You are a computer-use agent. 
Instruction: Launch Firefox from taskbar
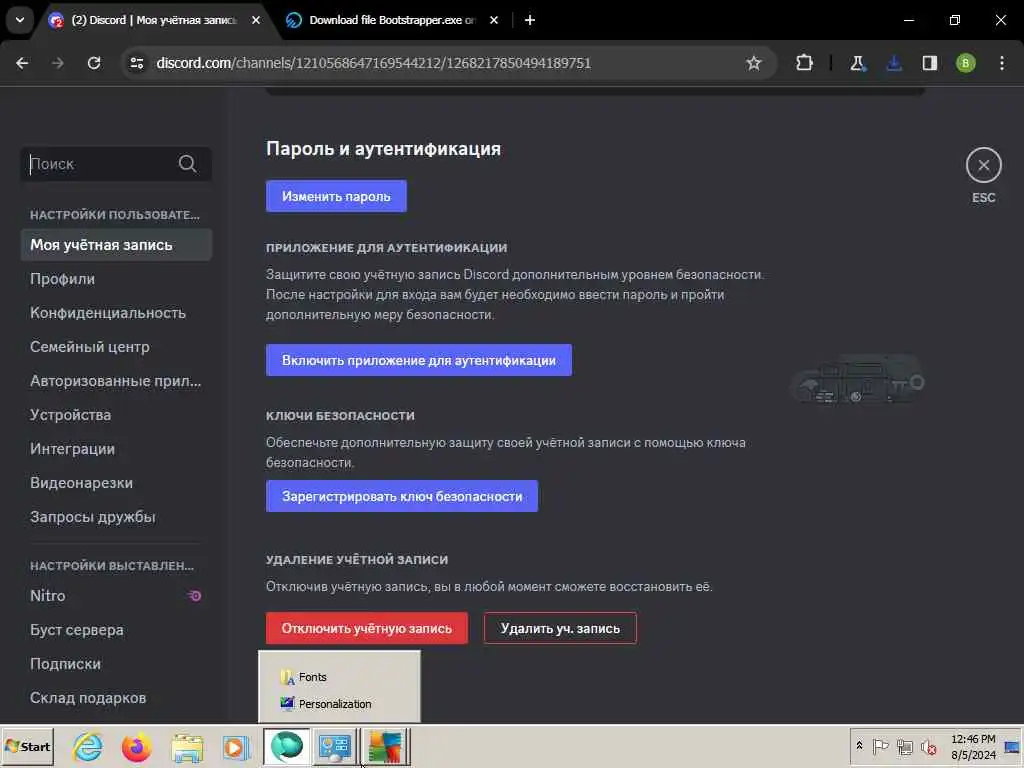(x=136, y=747)
